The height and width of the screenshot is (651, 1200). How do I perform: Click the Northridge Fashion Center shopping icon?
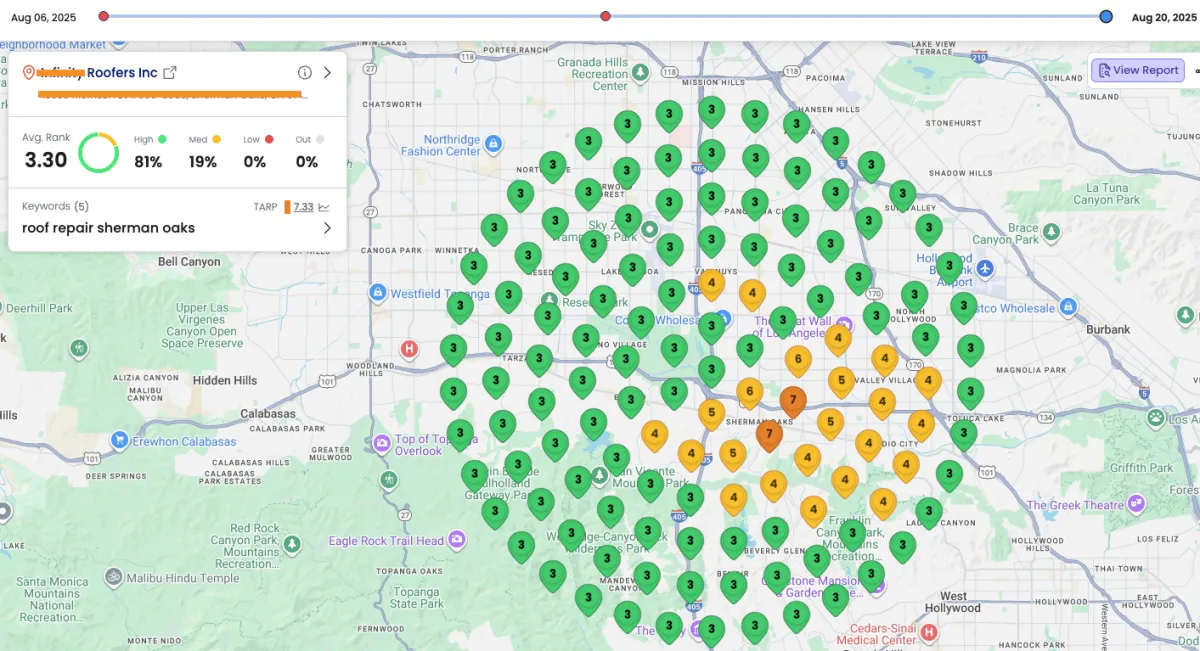(492, 146)
